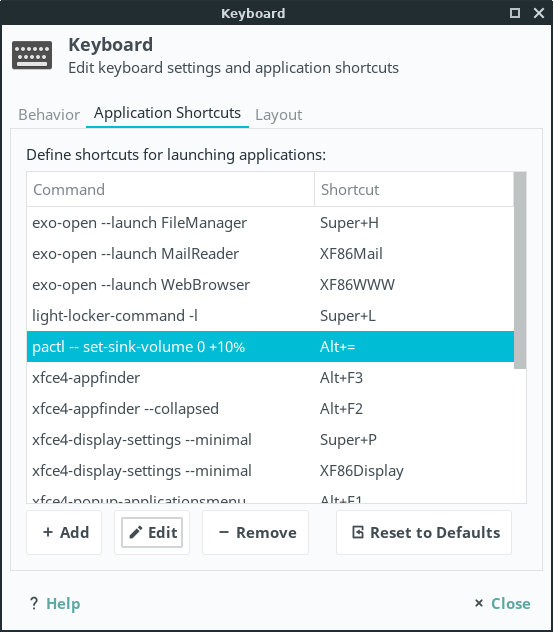Click the Reset to Defaults icon
The height and width of the screenshot is (632, 553).
(x=358, y=532)
